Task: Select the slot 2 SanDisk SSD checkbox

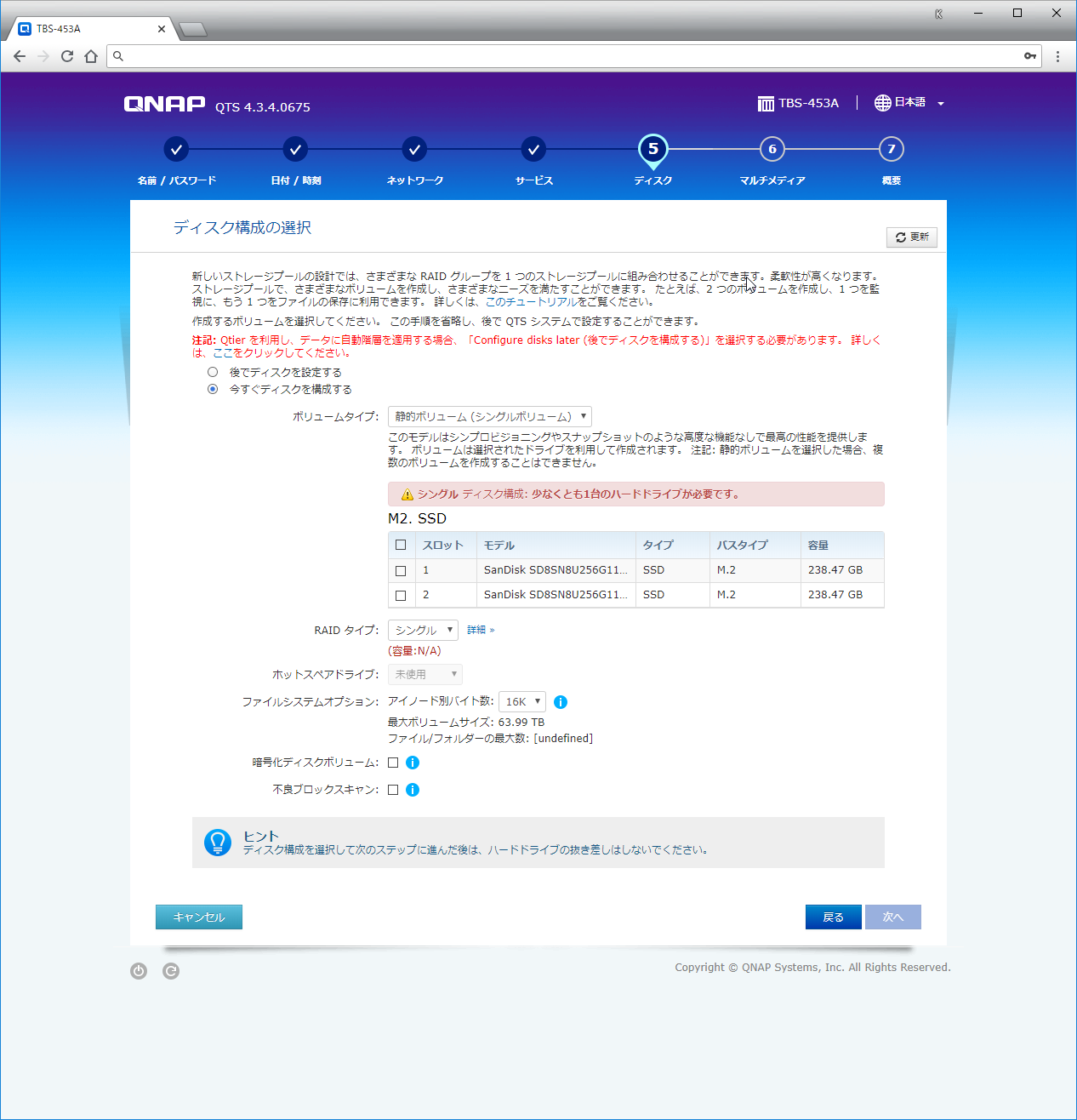Action: pos(401,596)
